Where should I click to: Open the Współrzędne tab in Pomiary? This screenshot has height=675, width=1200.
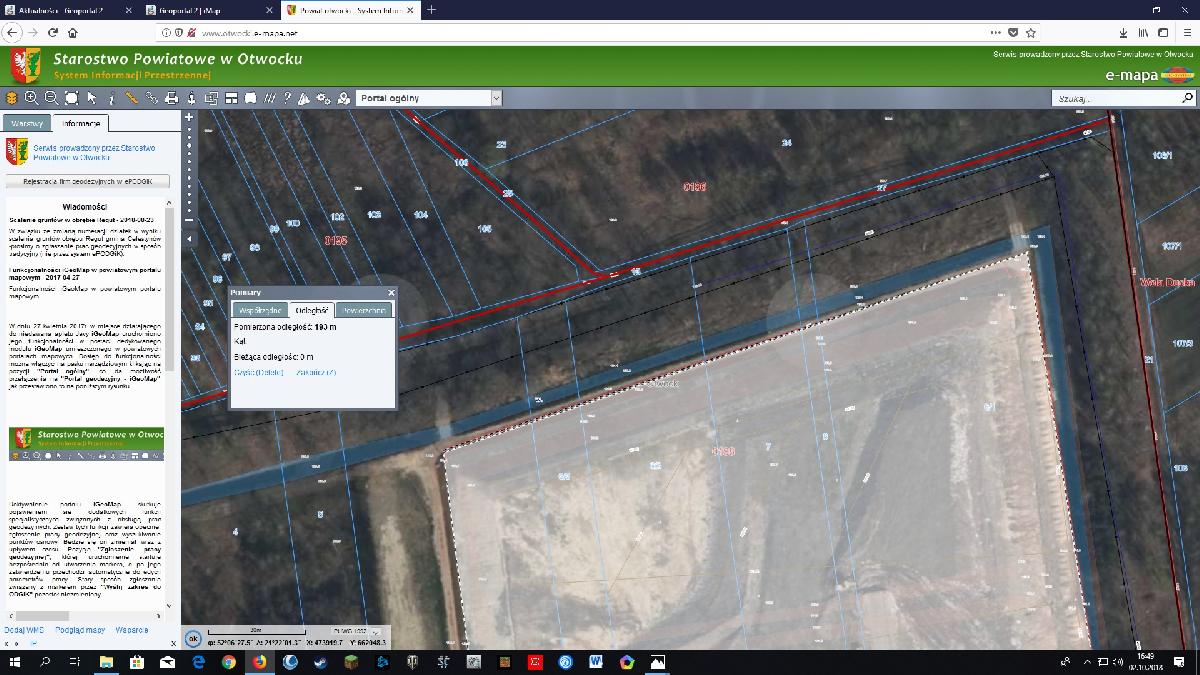click(258, 310)
